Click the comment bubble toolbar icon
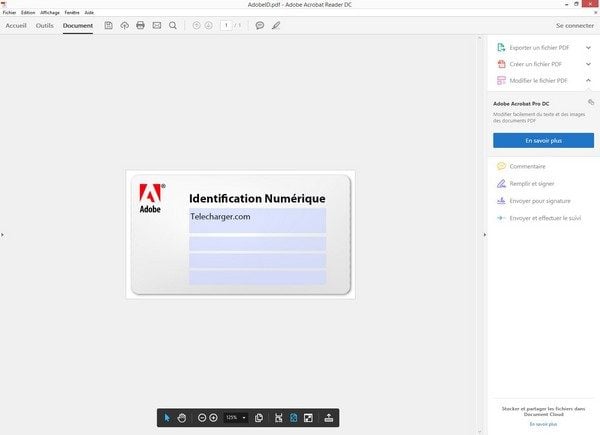600x435 pixels. click(x=260, y=25)
